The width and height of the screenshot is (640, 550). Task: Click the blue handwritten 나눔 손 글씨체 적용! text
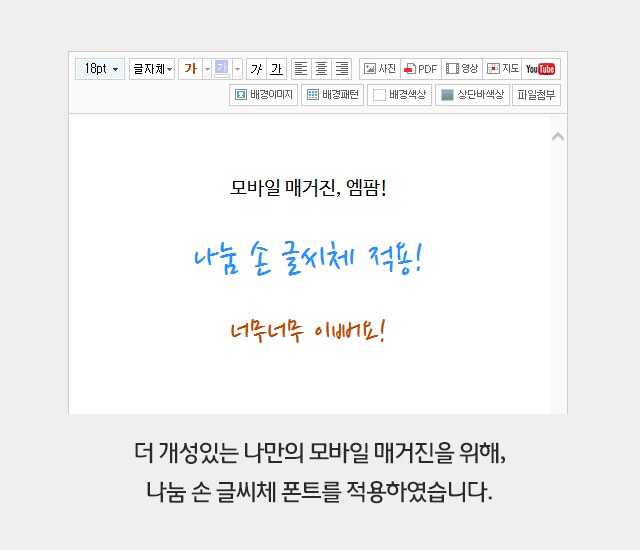click(x=309, y=258)
